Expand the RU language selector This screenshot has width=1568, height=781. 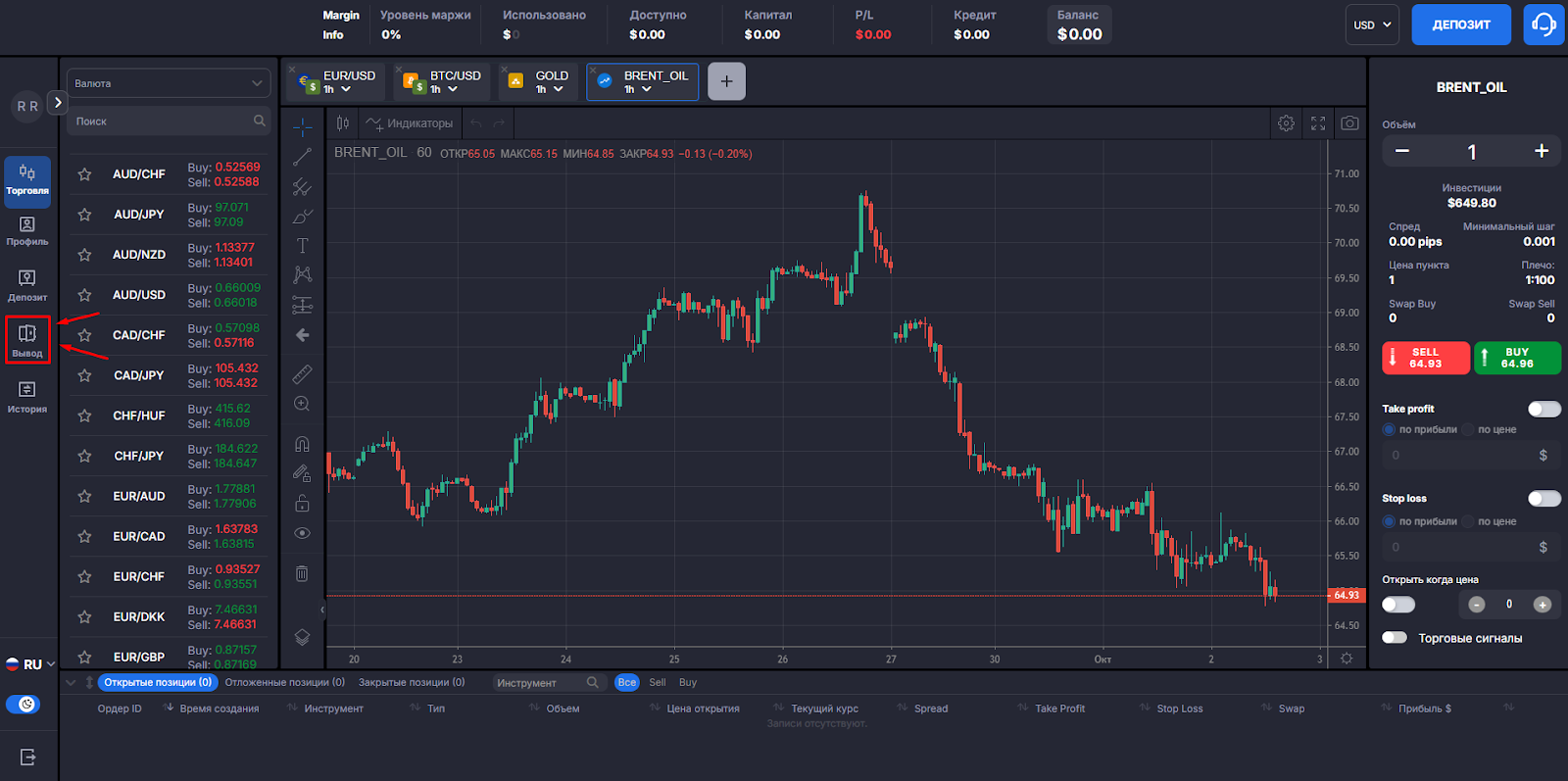point(30,664)
